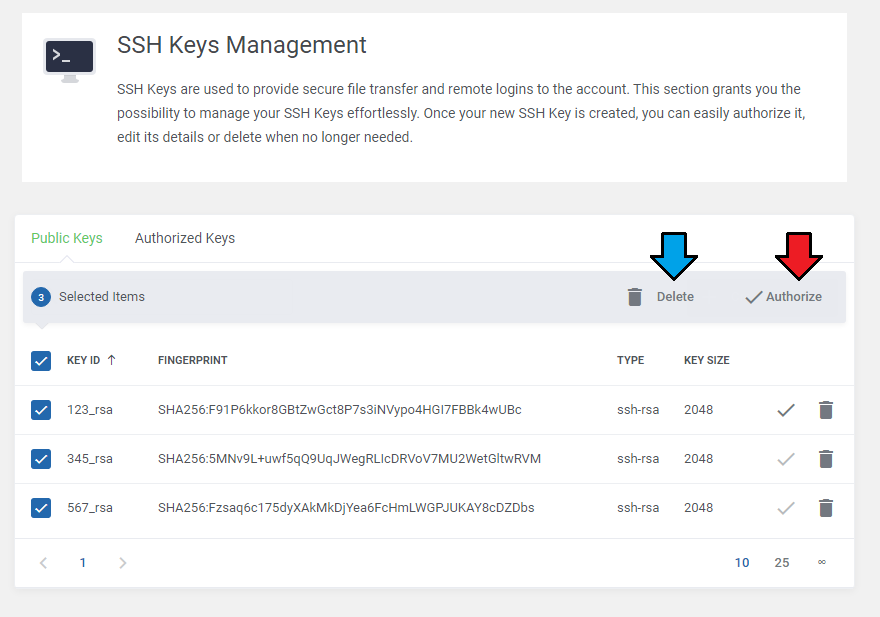Screen dimensions: 880x617
Task: Delete the 567_rsa key with trash icon
Action: tap(826, 508)
